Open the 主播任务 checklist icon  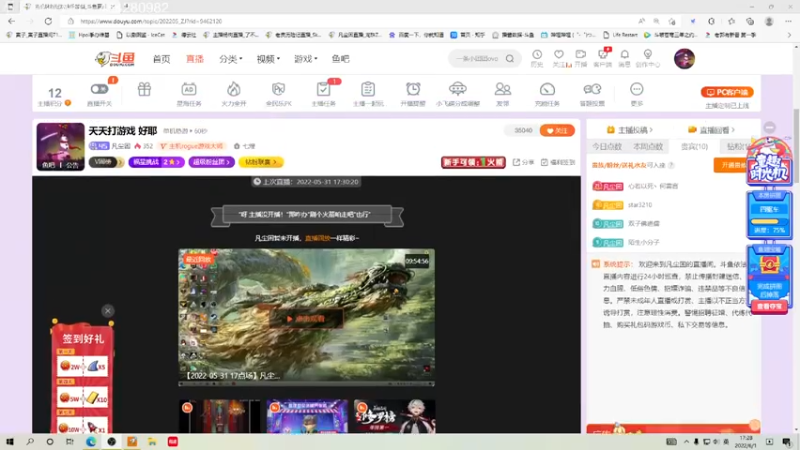(323, 89)
